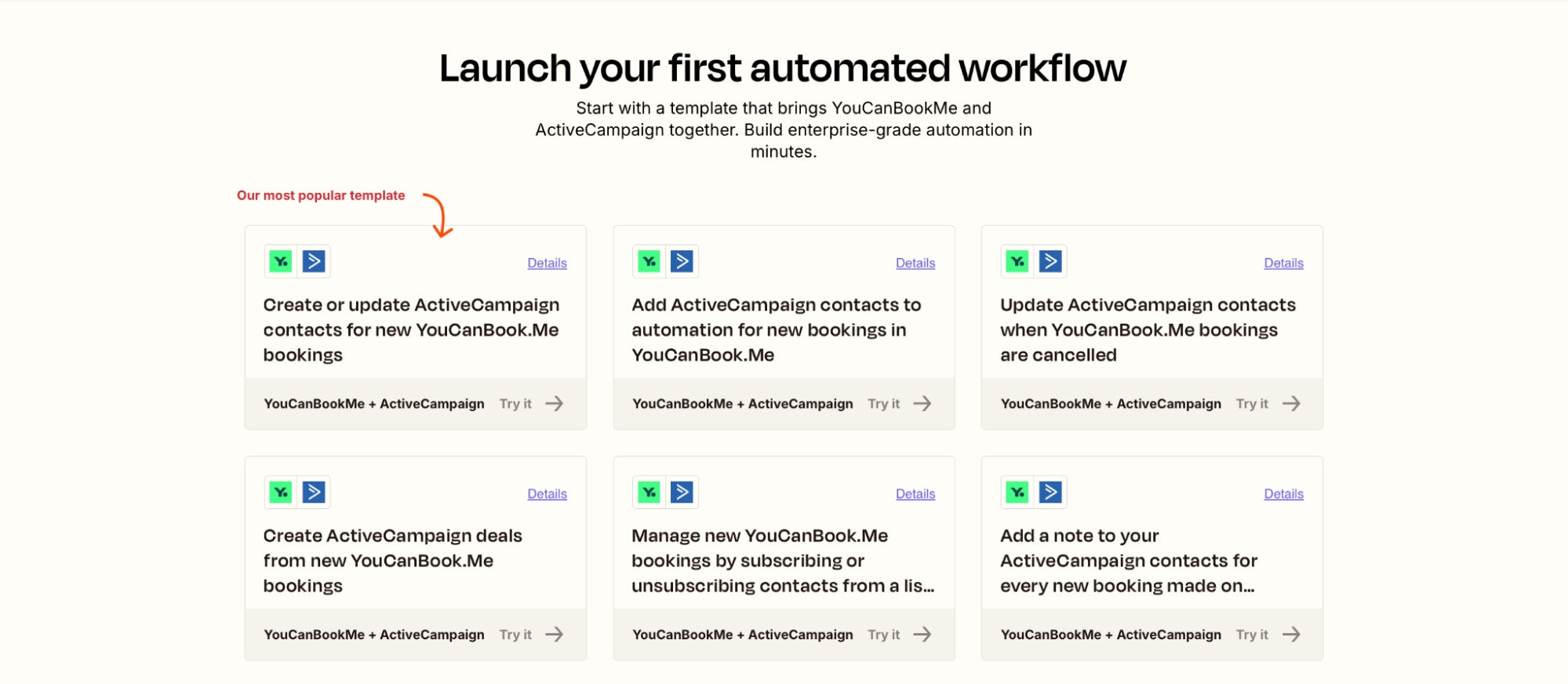
Task: Open Details for 'Update ActiveCampaign contacts' template
Action: 1283,263
